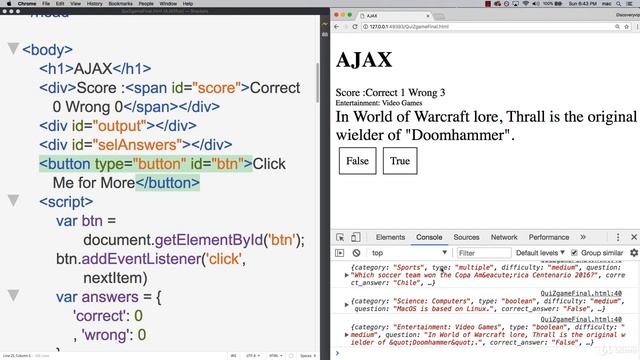Close the AJAX browser tab

(x=428, y=16)
